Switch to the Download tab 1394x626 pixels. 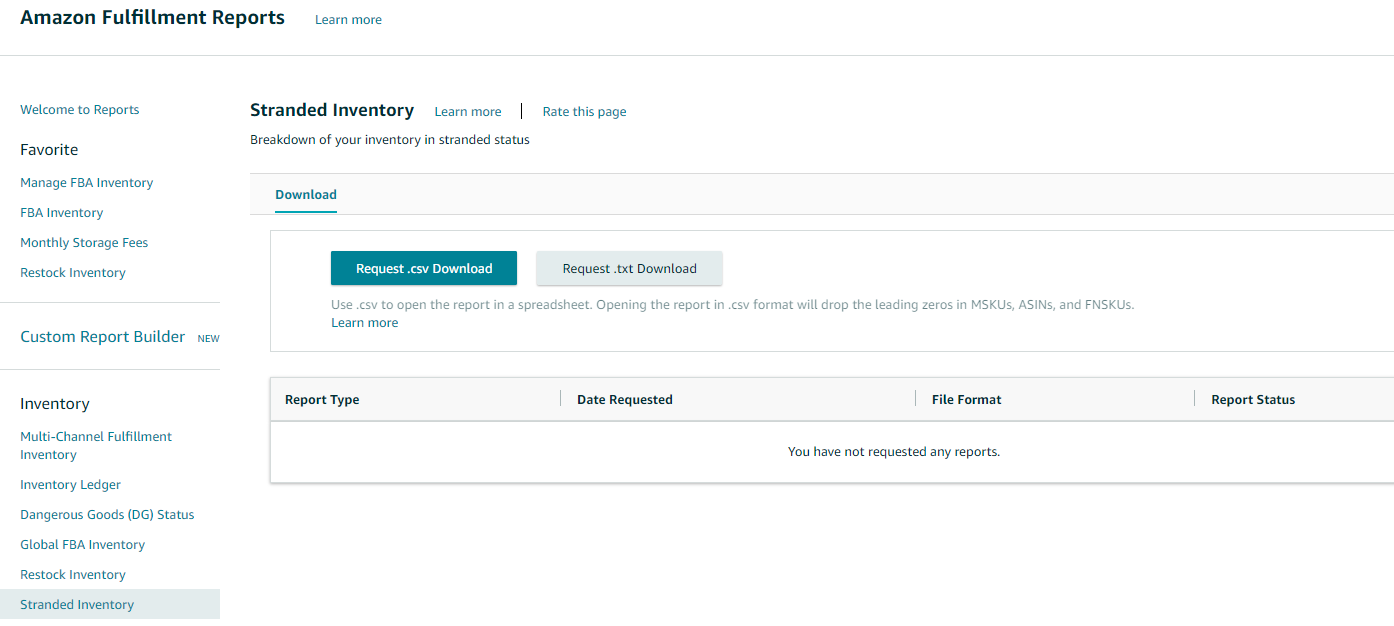point(306,195)
